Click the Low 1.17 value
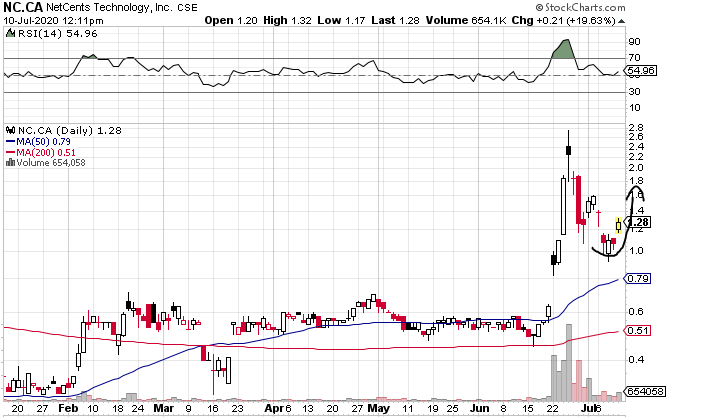The image size is (713, 417). [341, 20]
